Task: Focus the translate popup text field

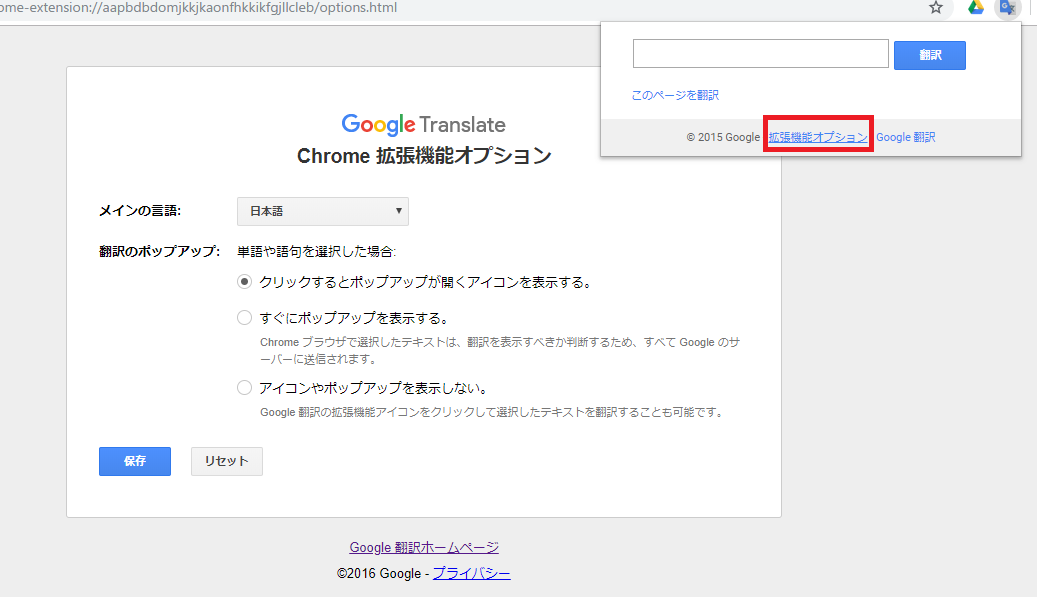Action: coord(761,54)
